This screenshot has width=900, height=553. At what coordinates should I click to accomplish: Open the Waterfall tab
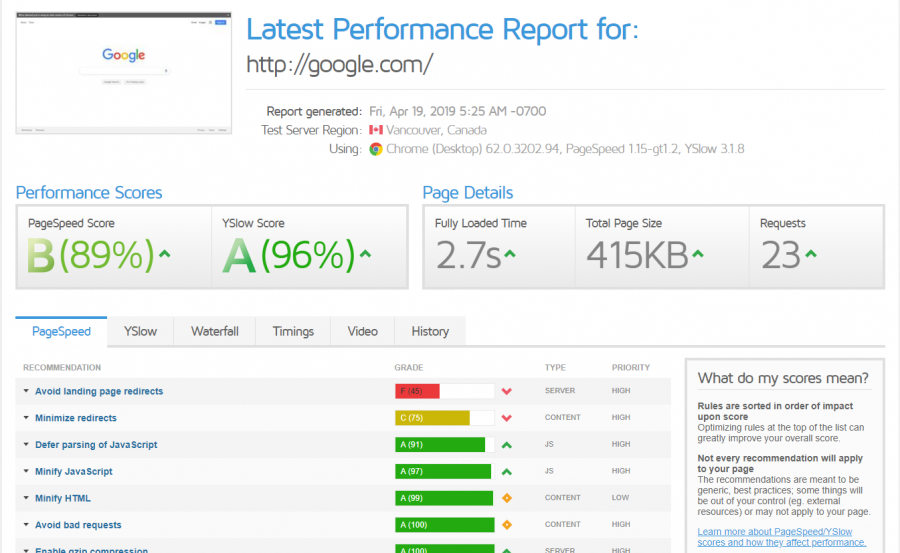point(215,331)
